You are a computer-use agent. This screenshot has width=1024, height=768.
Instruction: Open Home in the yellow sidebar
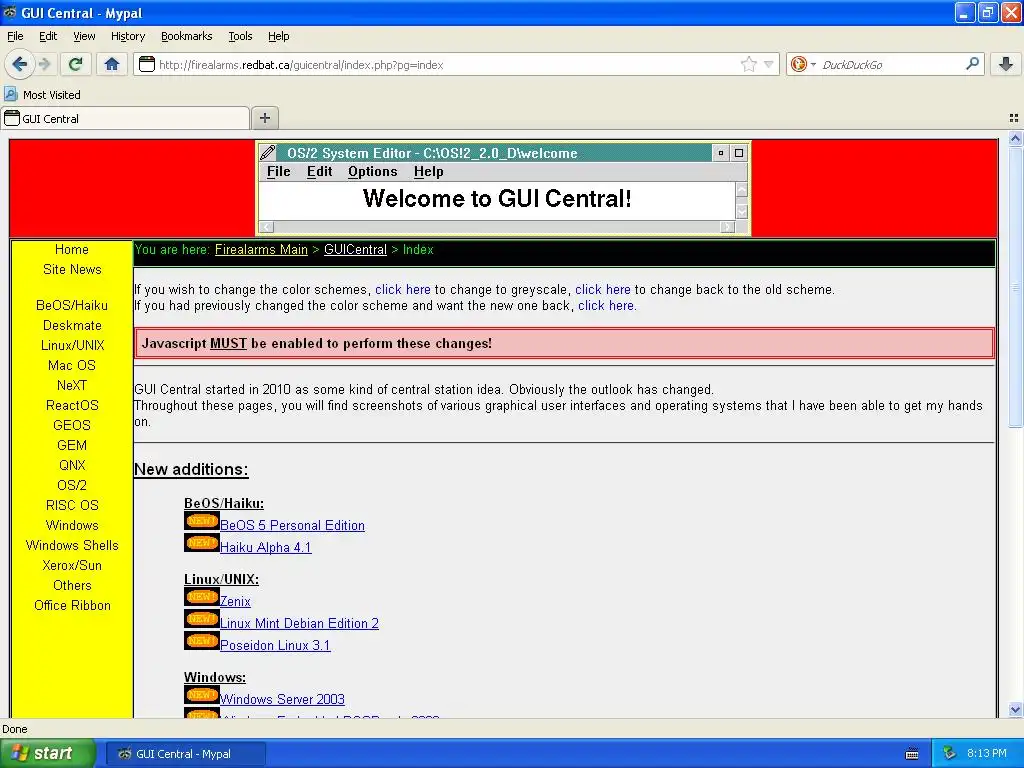[72, 249]
